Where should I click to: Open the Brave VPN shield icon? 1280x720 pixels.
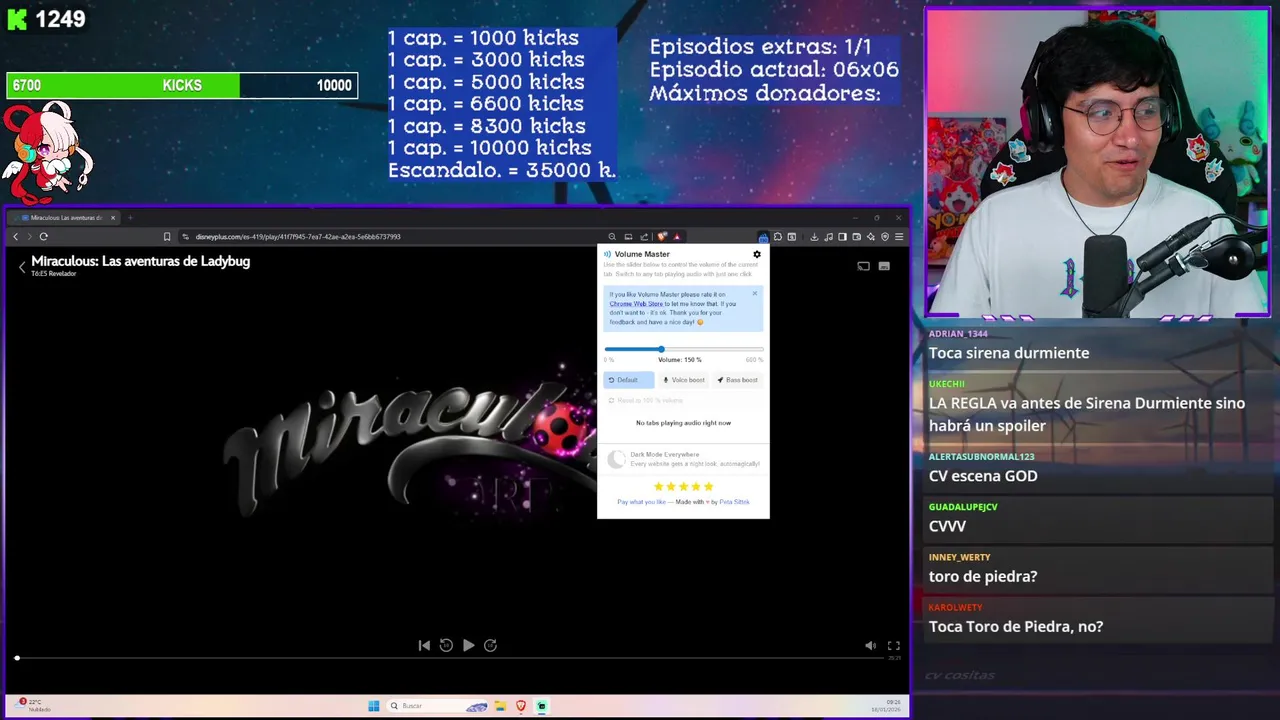885,237
